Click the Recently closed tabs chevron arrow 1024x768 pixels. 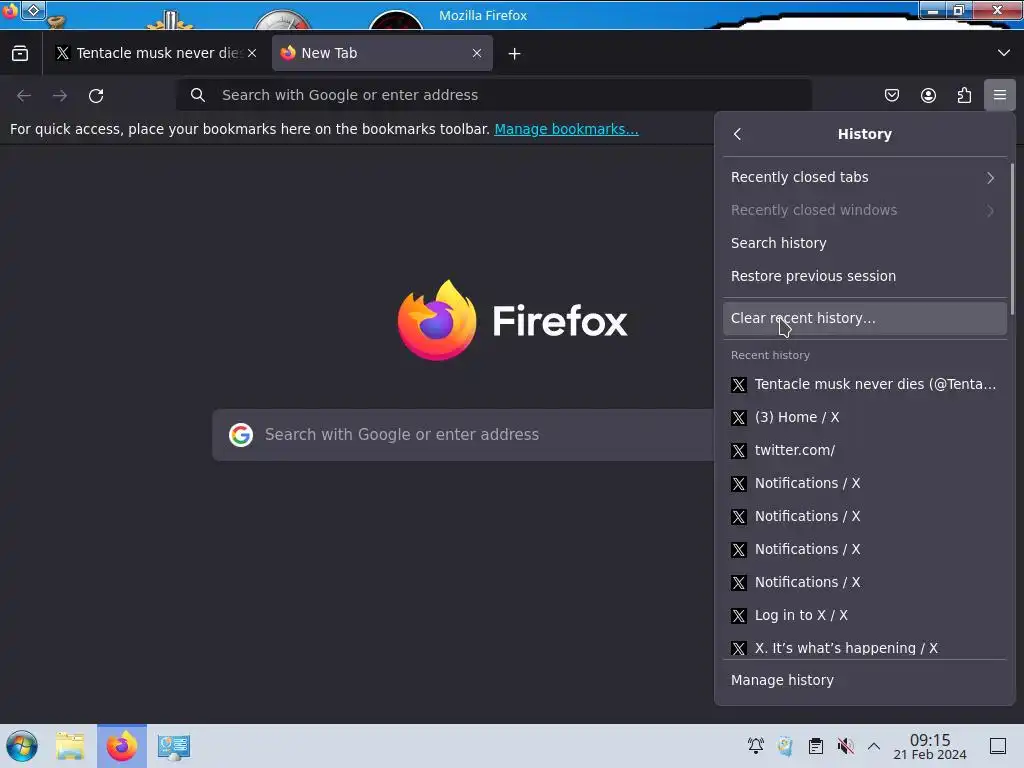[991, 178]
